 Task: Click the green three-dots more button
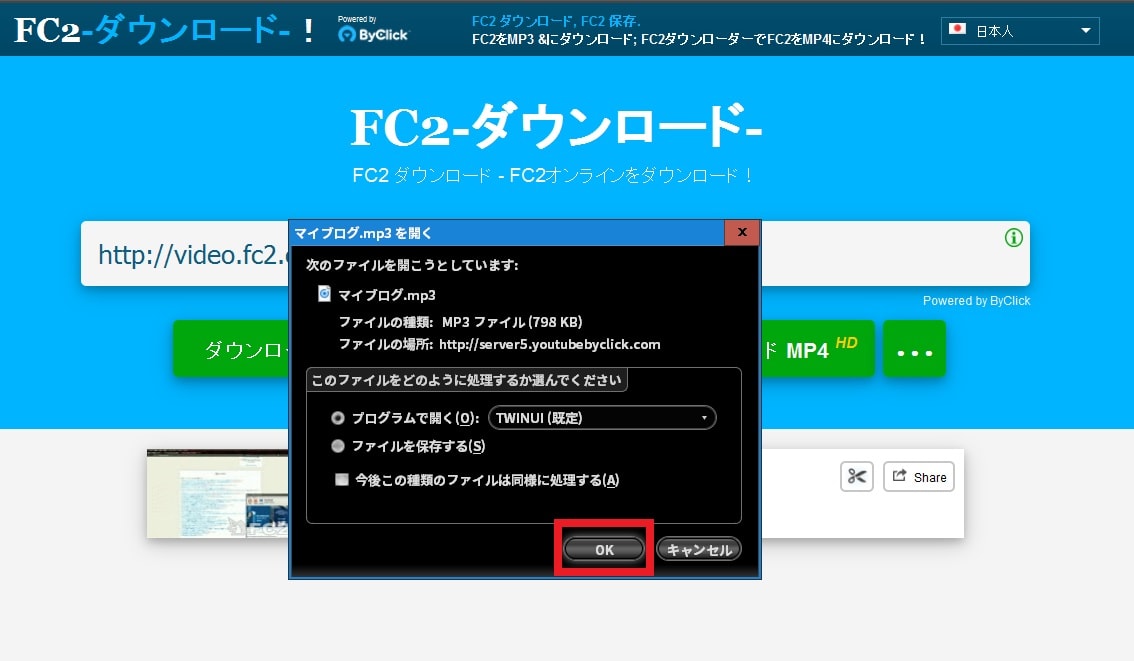[914, 349]
